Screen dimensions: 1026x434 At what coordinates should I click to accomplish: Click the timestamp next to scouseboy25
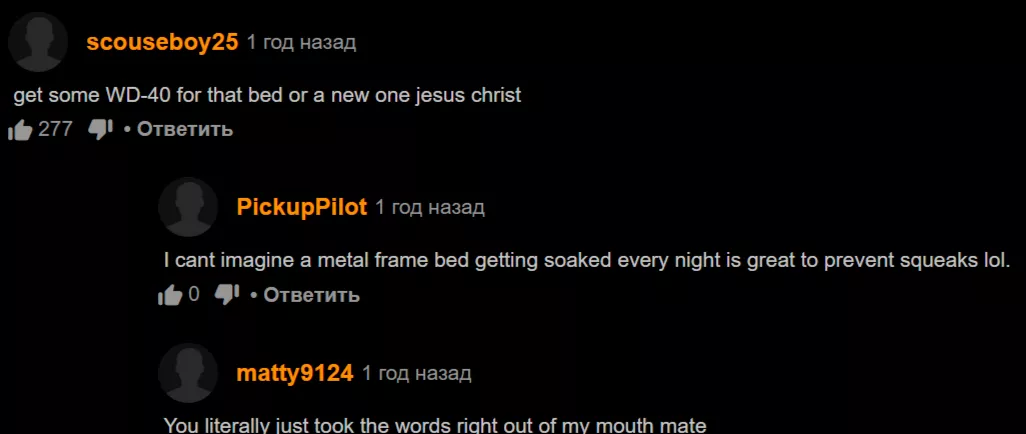(301, 43)
